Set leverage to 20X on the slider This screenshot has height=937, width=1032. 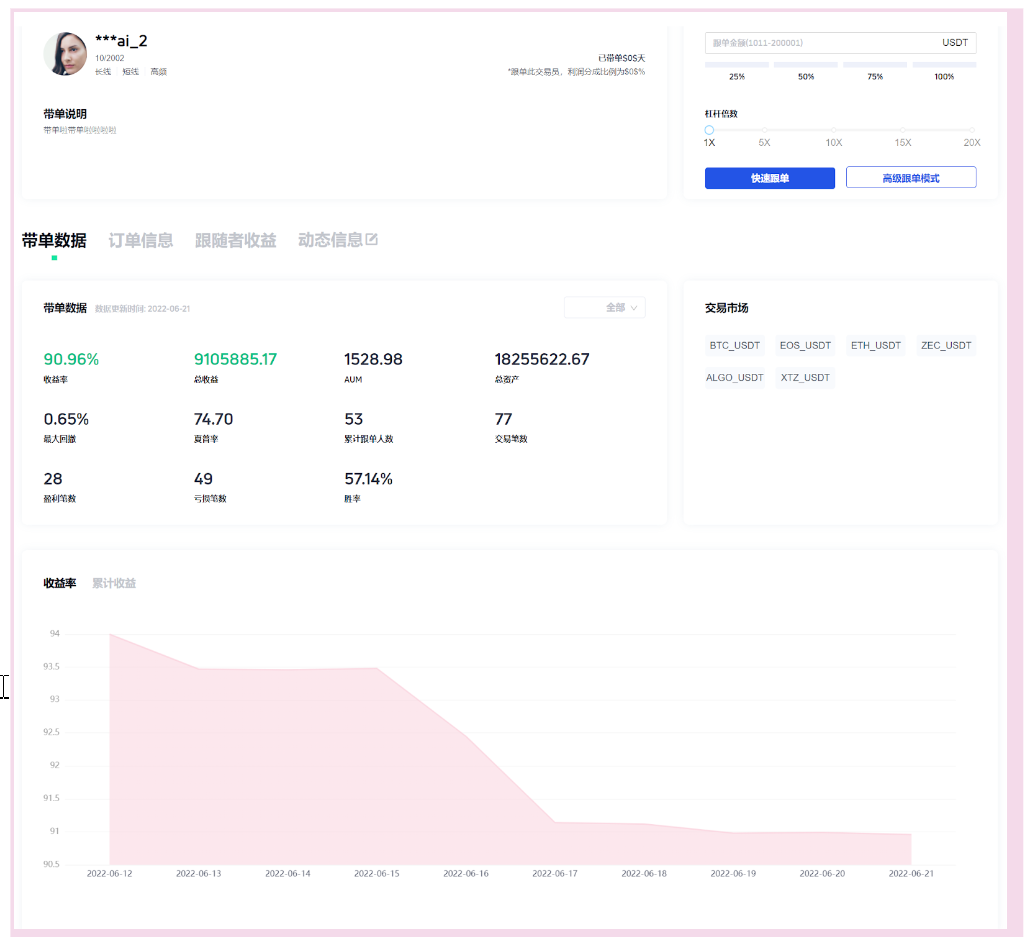pos(971,130)
